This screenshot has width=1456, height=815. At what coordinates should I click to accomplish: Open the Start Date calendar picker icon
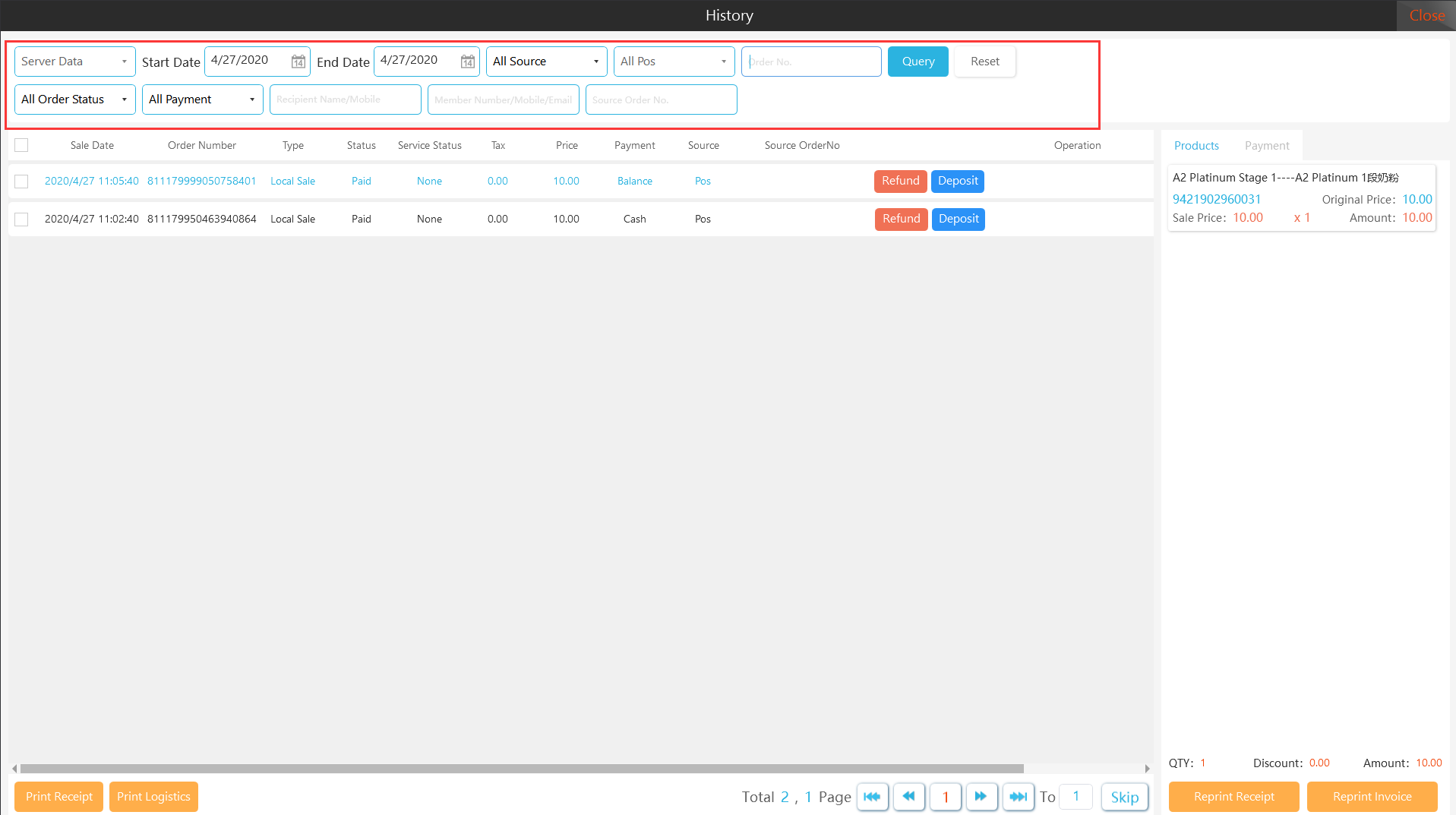[298, 62]
